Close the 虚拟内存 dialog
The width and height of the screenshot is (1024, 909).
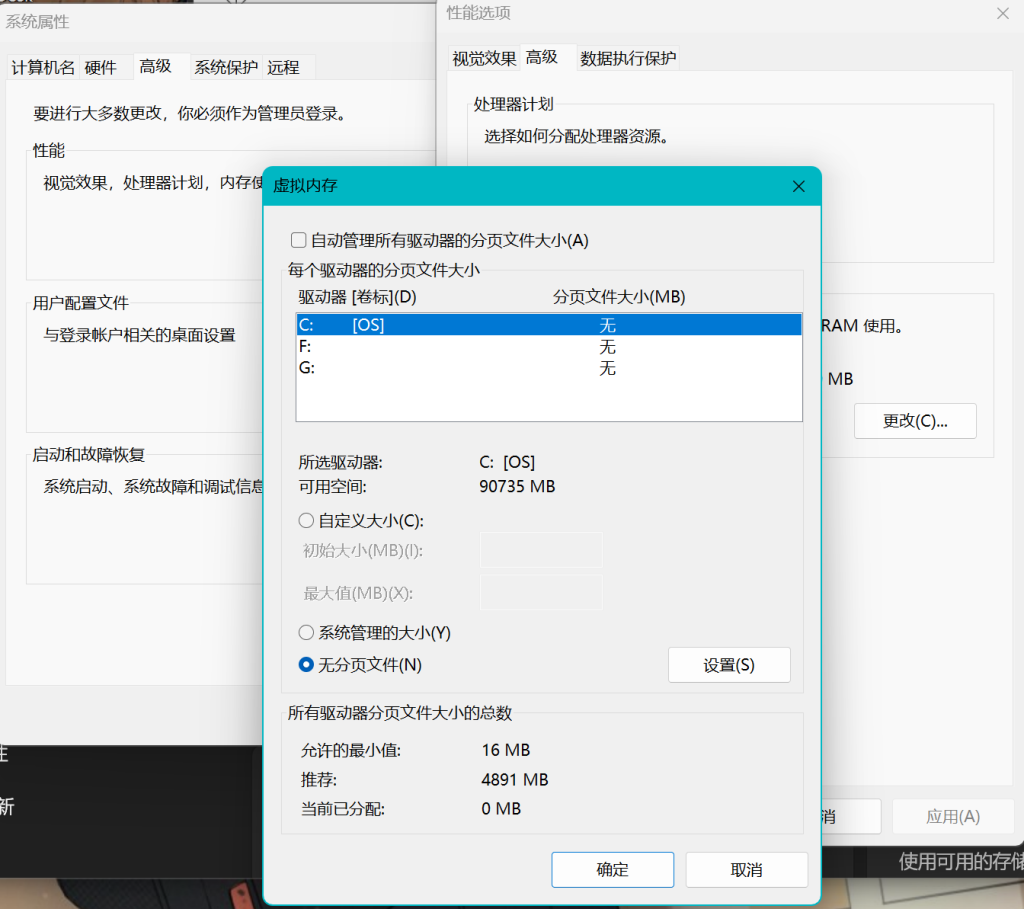click(x=798, y=187)
